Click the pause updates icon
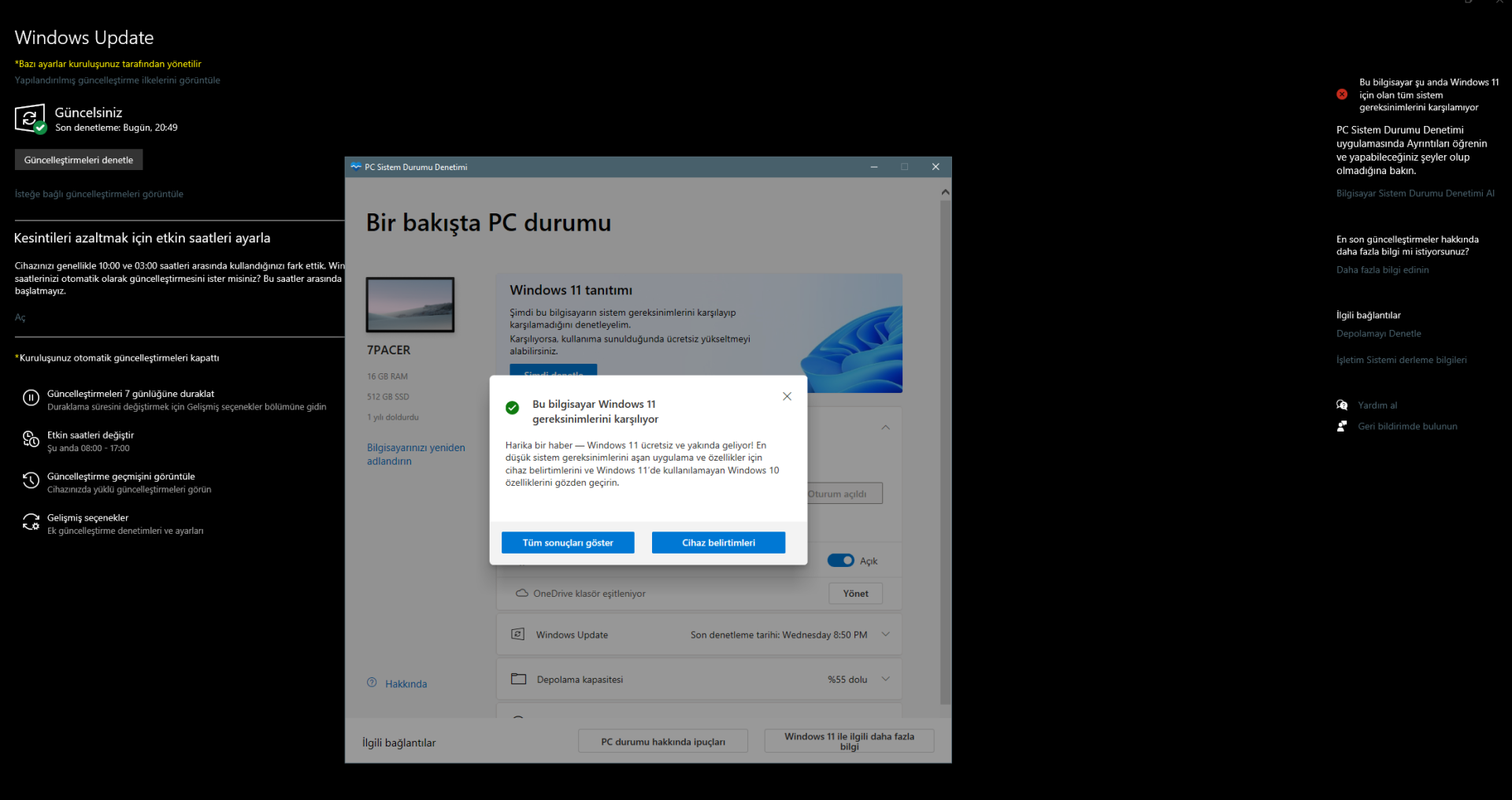 point(31,398)
